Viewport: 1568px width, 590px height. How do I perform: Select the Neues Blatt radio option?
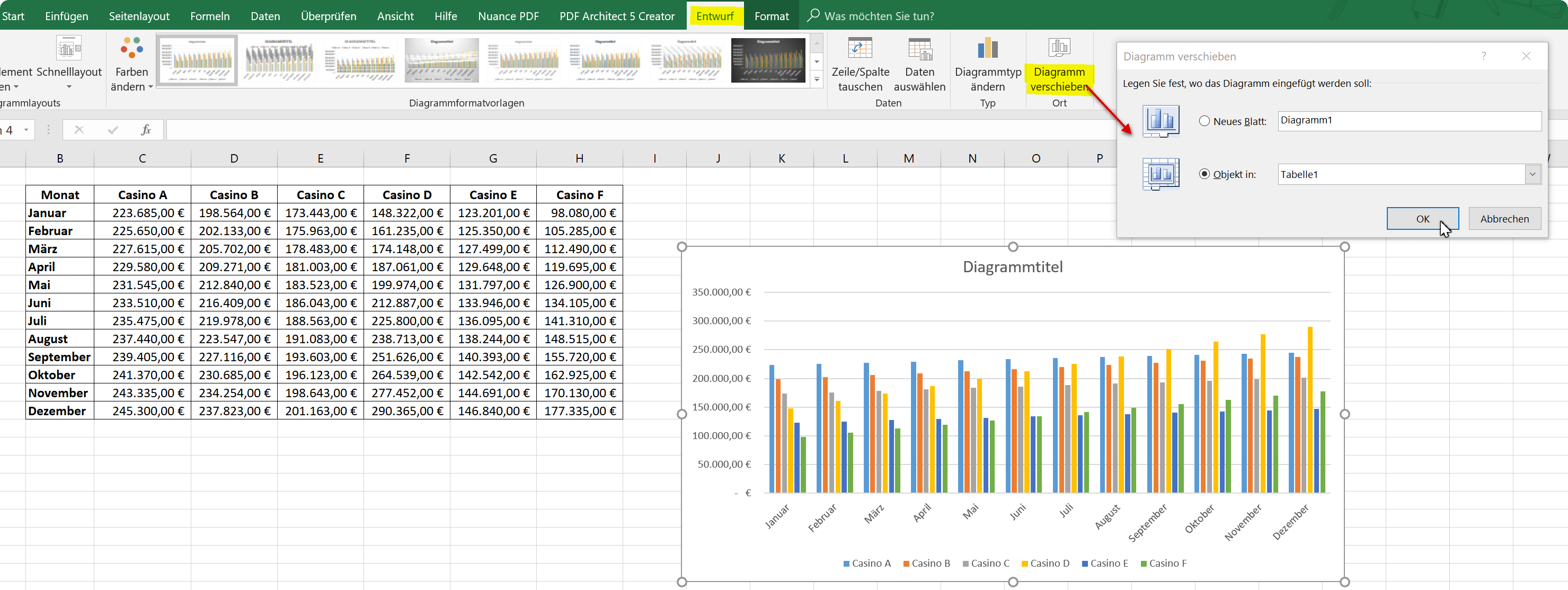pyautogui.click(x=1204, y=121)
